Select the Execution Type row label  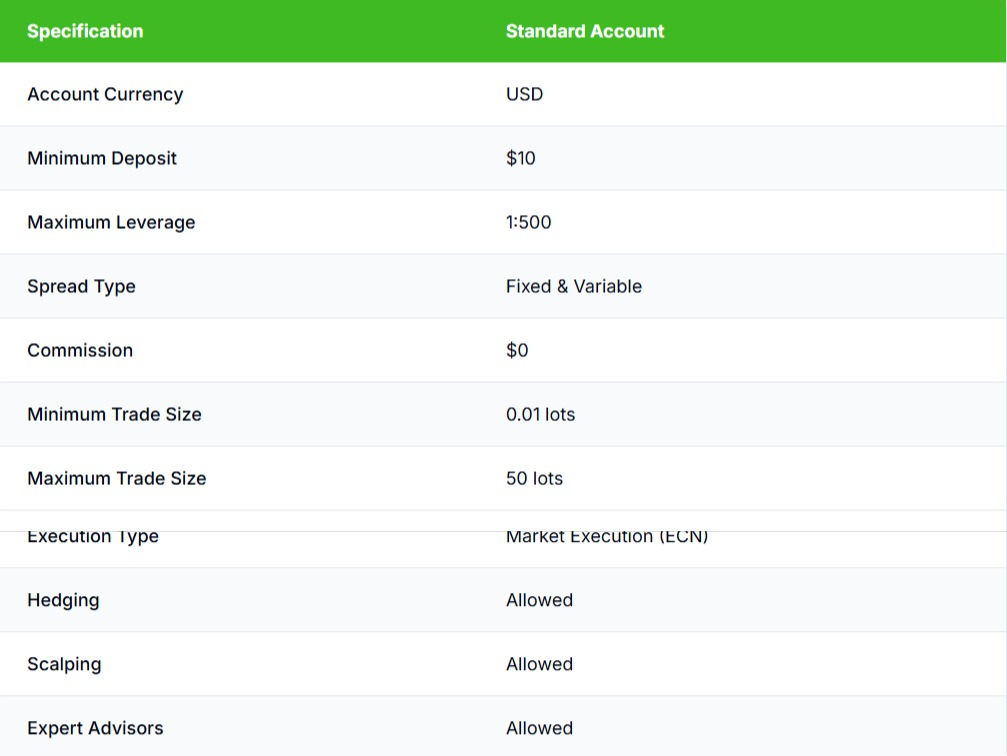pyautogui.click(x=93, y=536)
